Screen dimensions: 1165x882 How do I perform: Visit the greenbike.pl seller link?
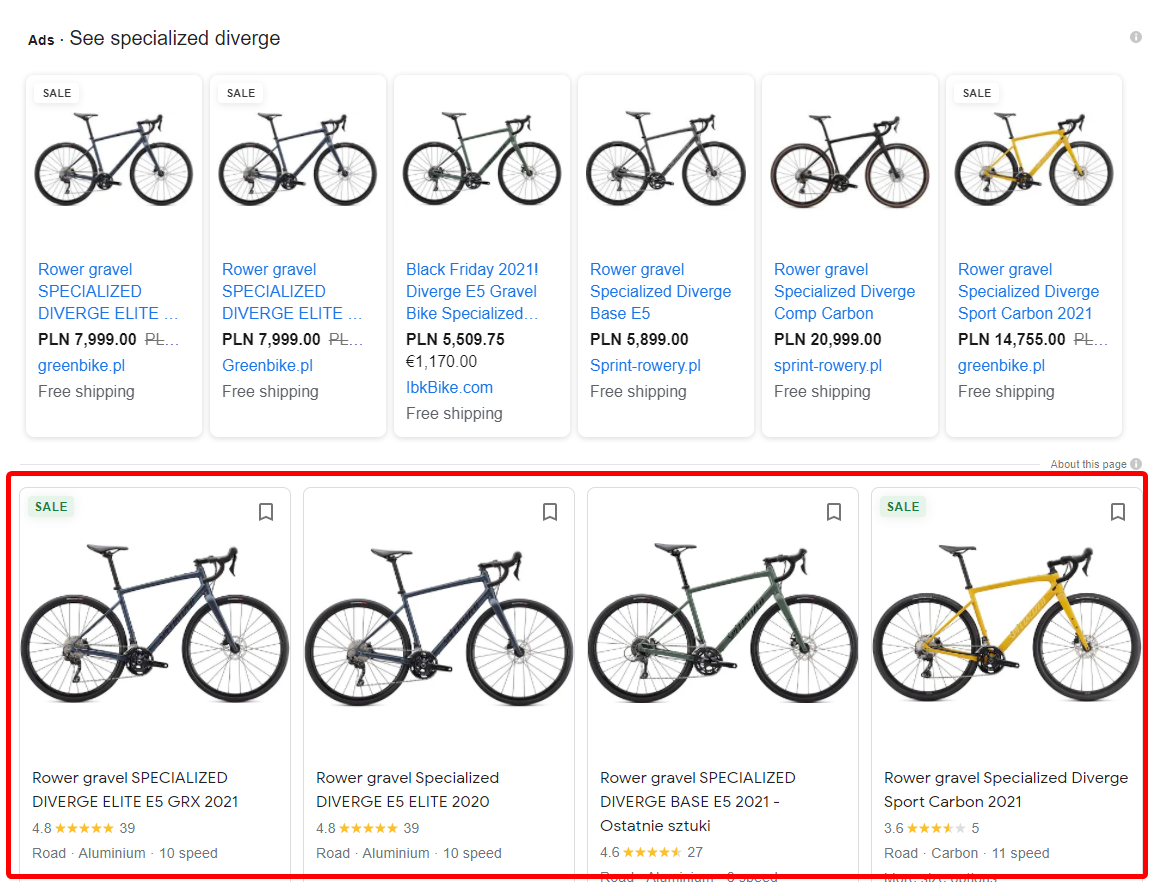80,365
